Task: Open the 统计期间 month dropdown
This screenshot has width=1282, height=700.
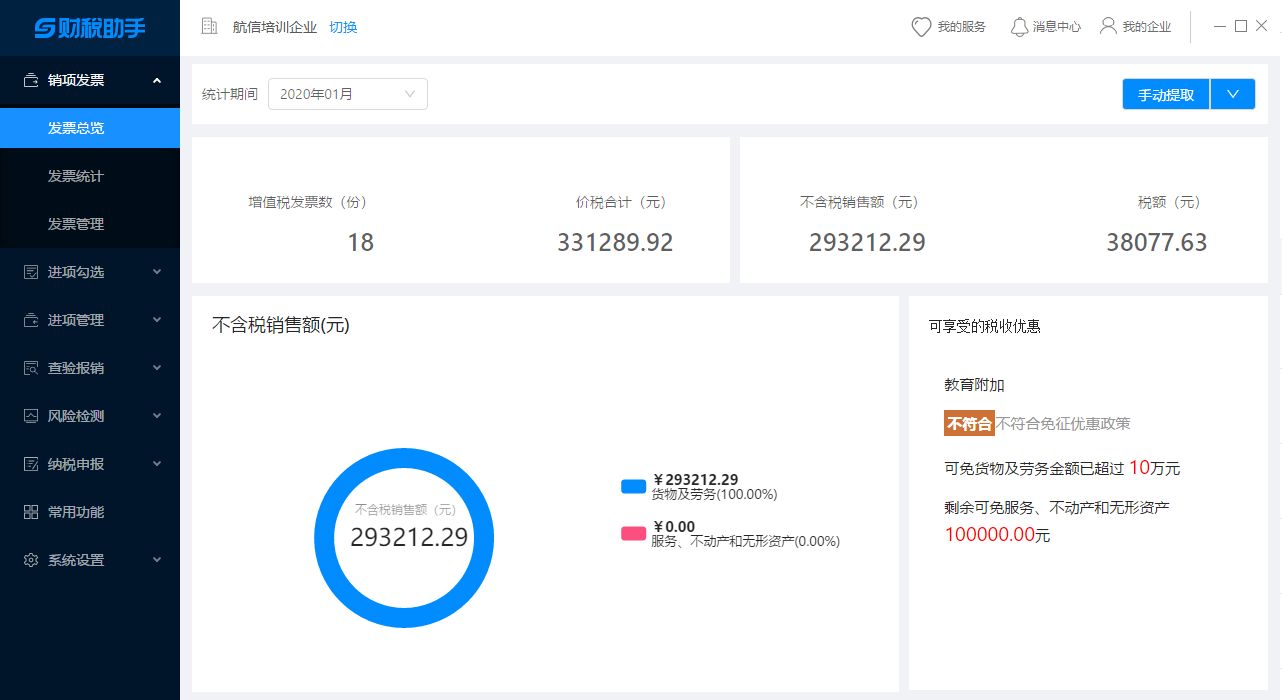Action: (348, 94)
